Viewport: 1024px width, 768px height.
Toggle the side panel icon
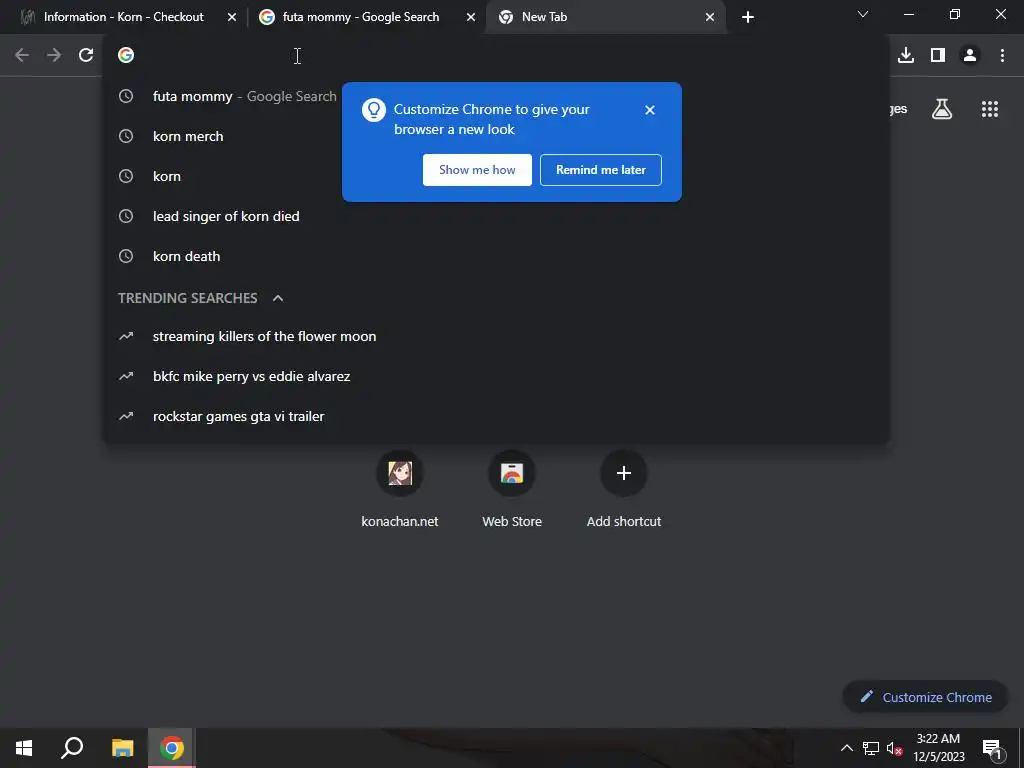[x=938, y=56]
